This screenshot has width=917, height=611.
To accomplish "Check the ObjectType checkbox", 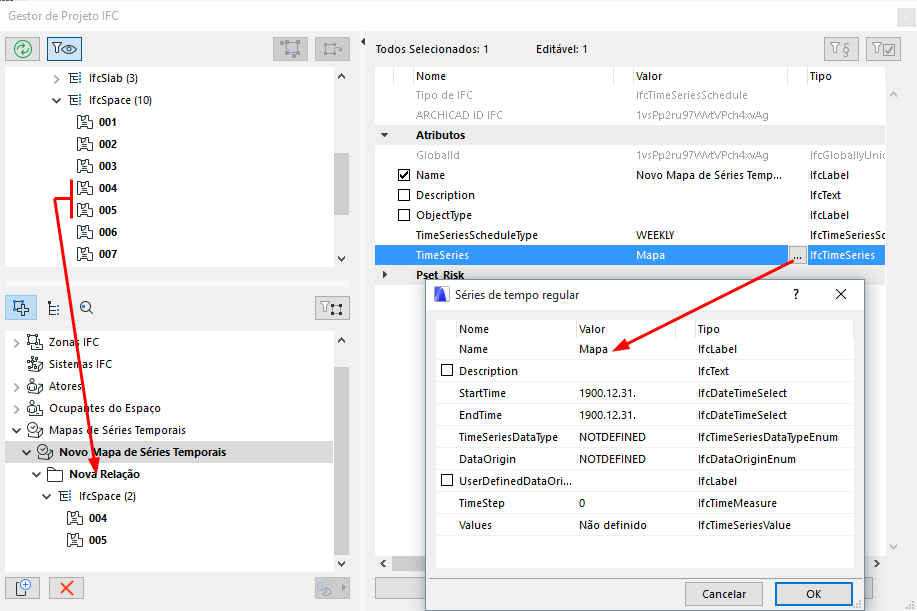I will 404,215.
